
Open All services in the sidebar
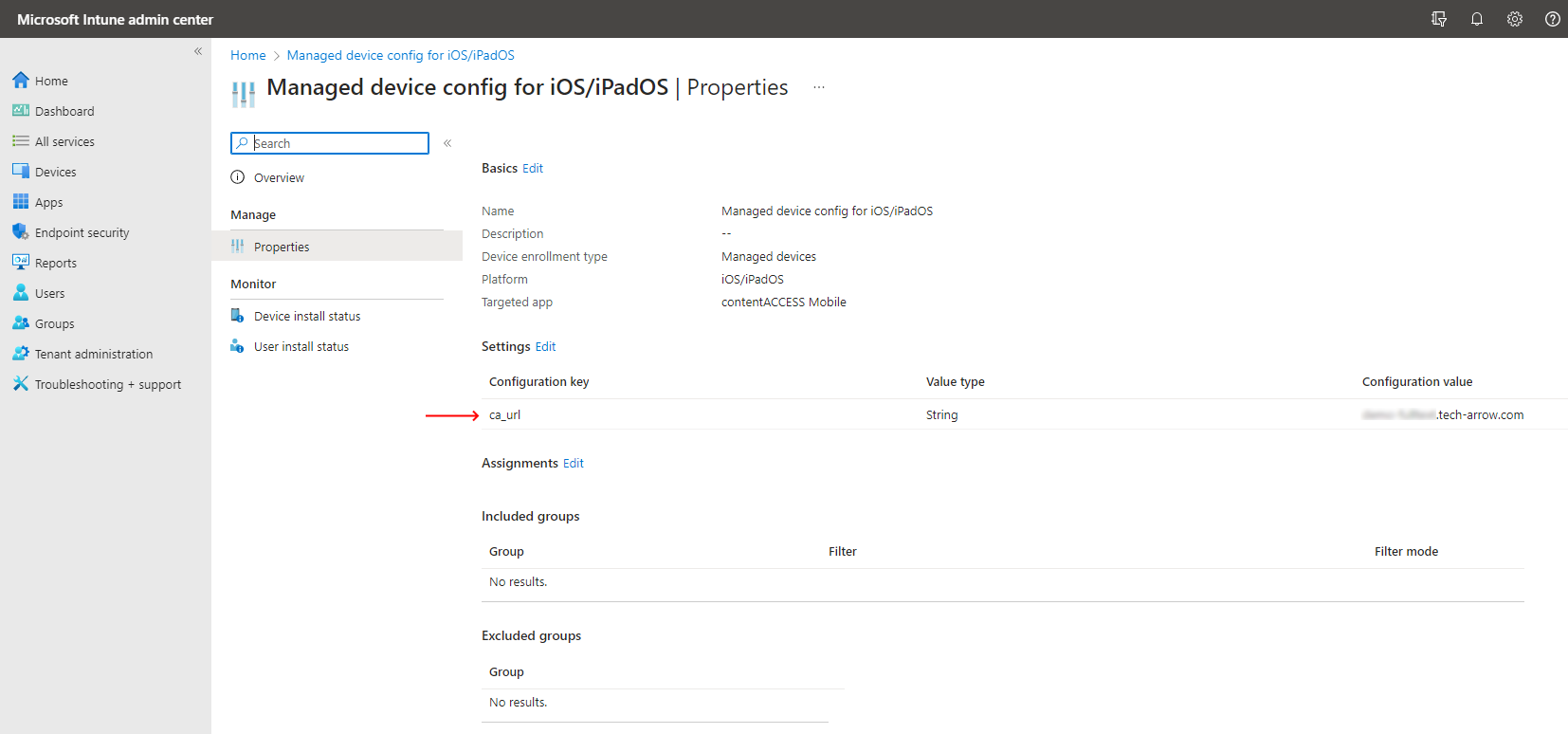tap(64, 141)
